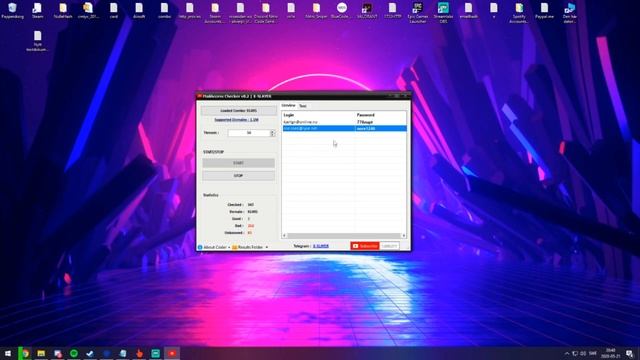Select the Spotify Accounts file icon
640x360 pixels.
click(519, 13)
